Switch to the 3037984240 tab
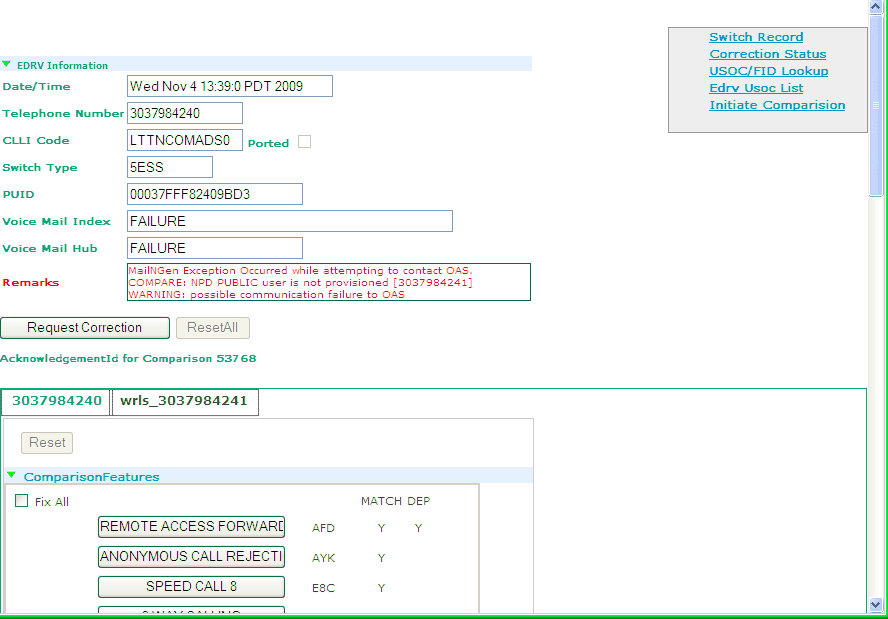Screen dimensions: 888x619 pyautogui.click(x=56, y=403)
